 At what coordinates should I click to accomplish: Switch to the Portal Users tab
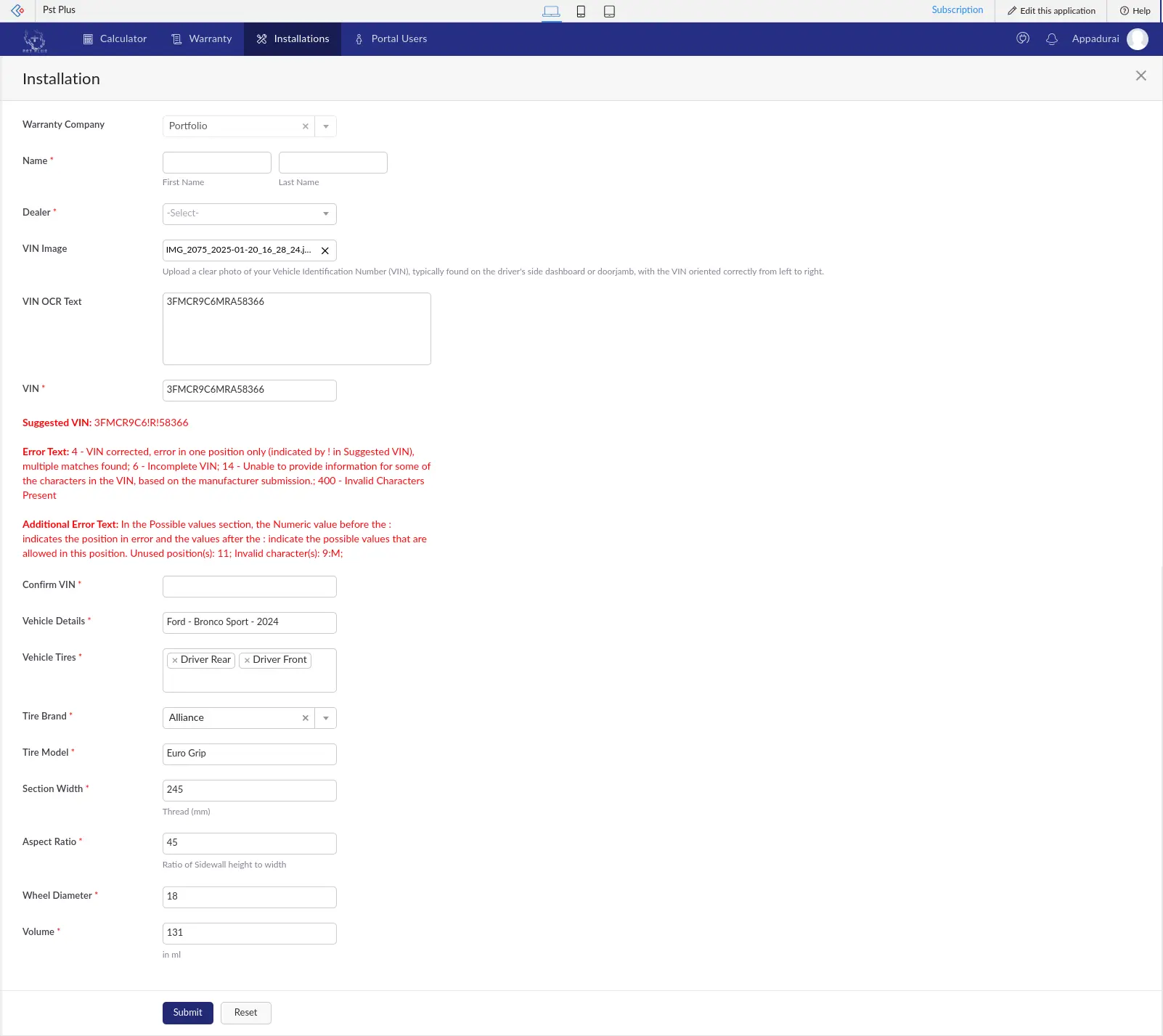coord(390,38)
